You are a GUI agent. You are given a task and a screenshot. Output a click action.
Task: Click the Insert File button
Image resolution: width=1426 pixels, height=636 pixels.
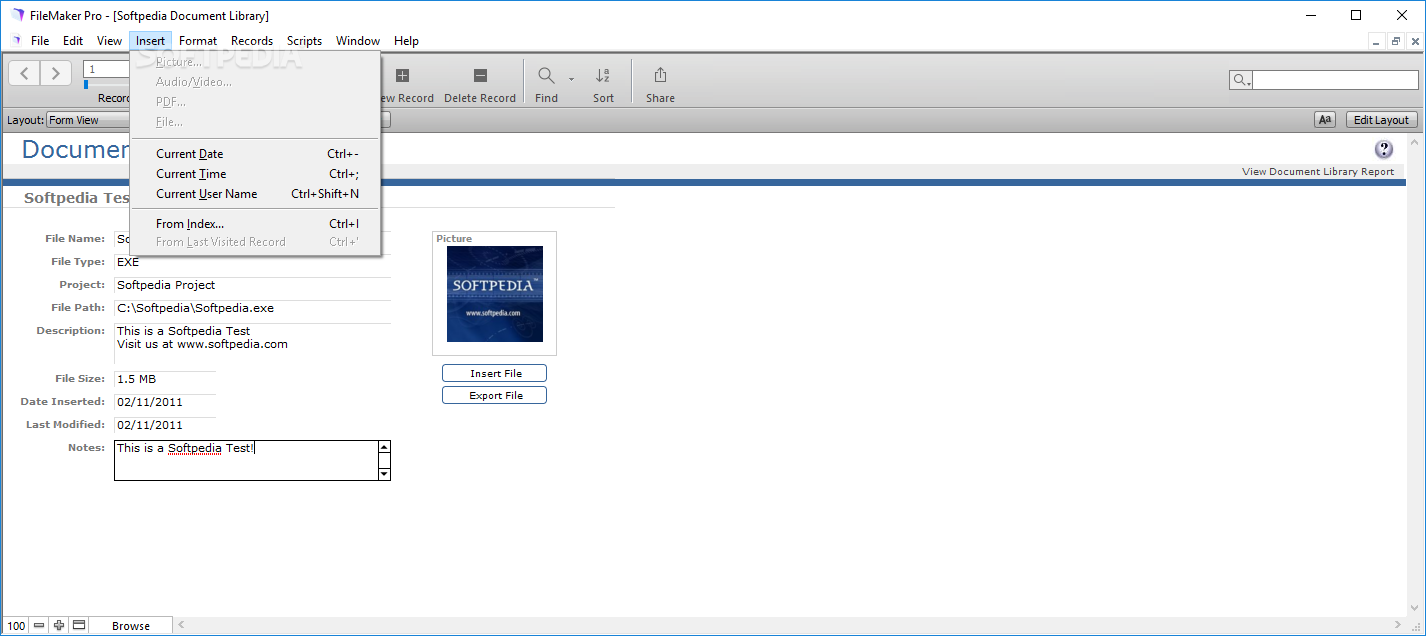coord(495,373)
